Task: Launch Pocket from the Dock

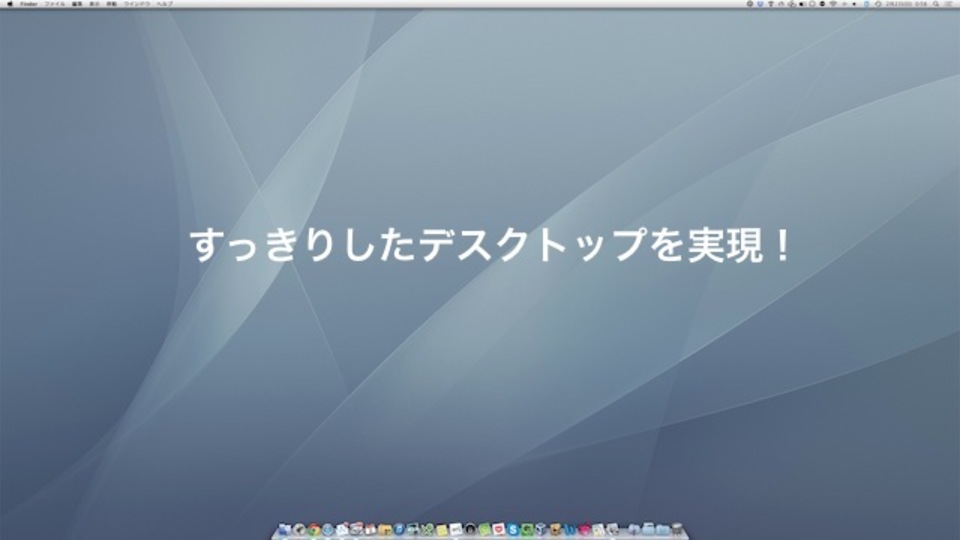Action: coord(498,529)
